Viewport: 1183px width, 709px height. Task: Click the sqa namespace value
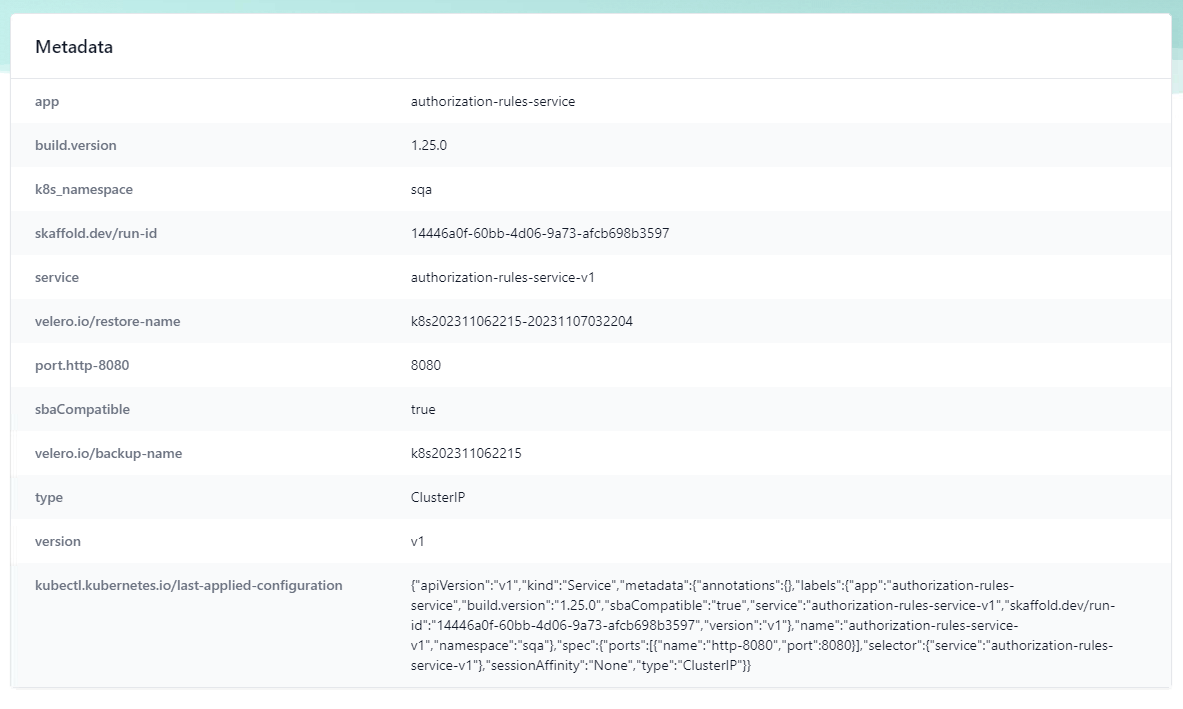point(423,189)
